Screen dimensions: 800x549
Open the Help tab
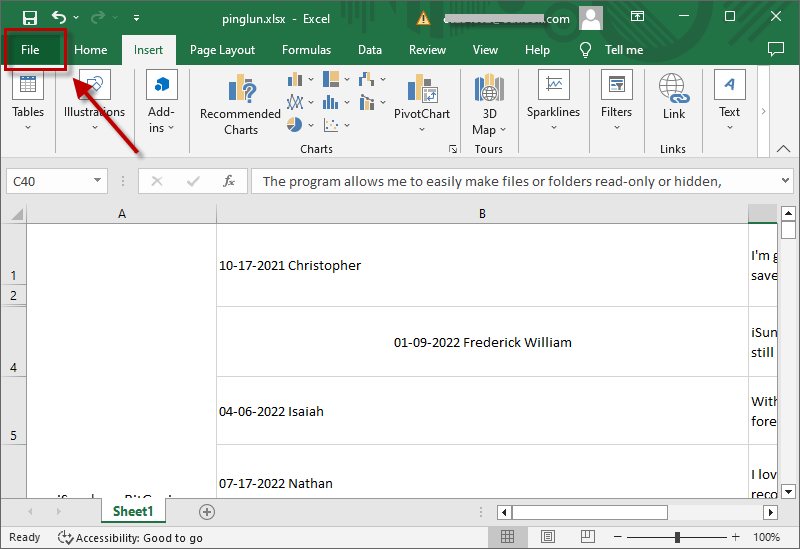pos(537,49)
